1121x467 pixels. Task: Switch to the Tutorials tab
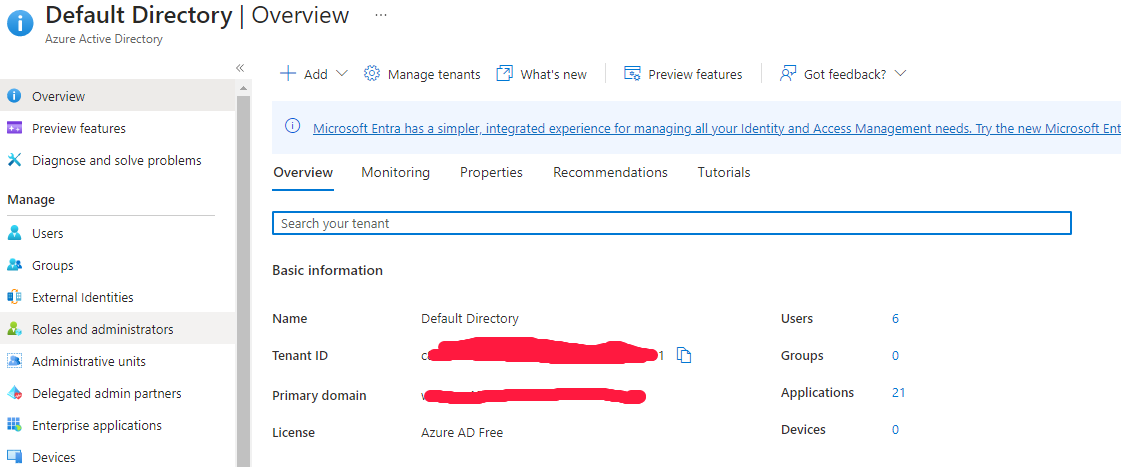pyautogui.click(x=724, y=172)
